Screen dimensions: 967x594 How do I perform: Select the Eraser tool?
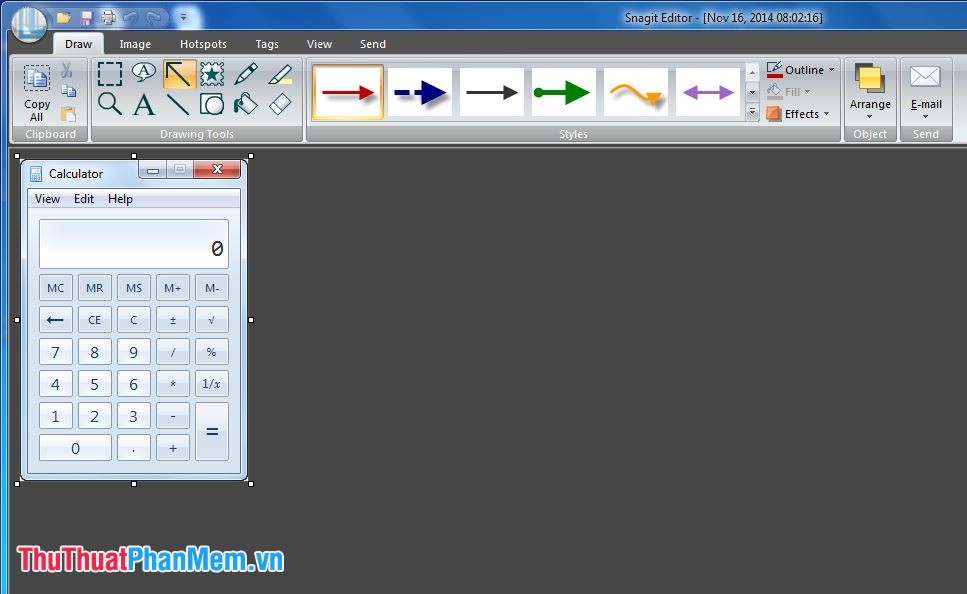coord(279,104)
